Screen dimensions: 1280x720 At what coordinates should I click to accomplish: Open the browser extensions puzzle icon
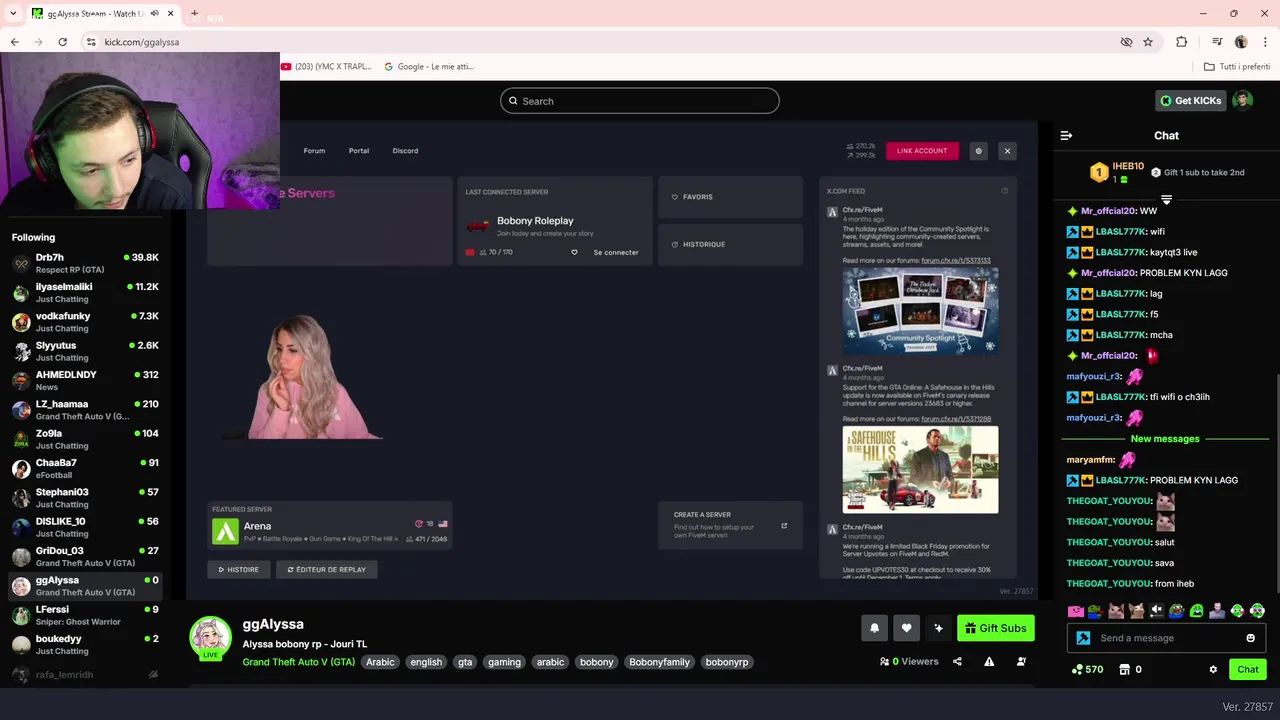pyautogui.click(x=1182, y=42)
